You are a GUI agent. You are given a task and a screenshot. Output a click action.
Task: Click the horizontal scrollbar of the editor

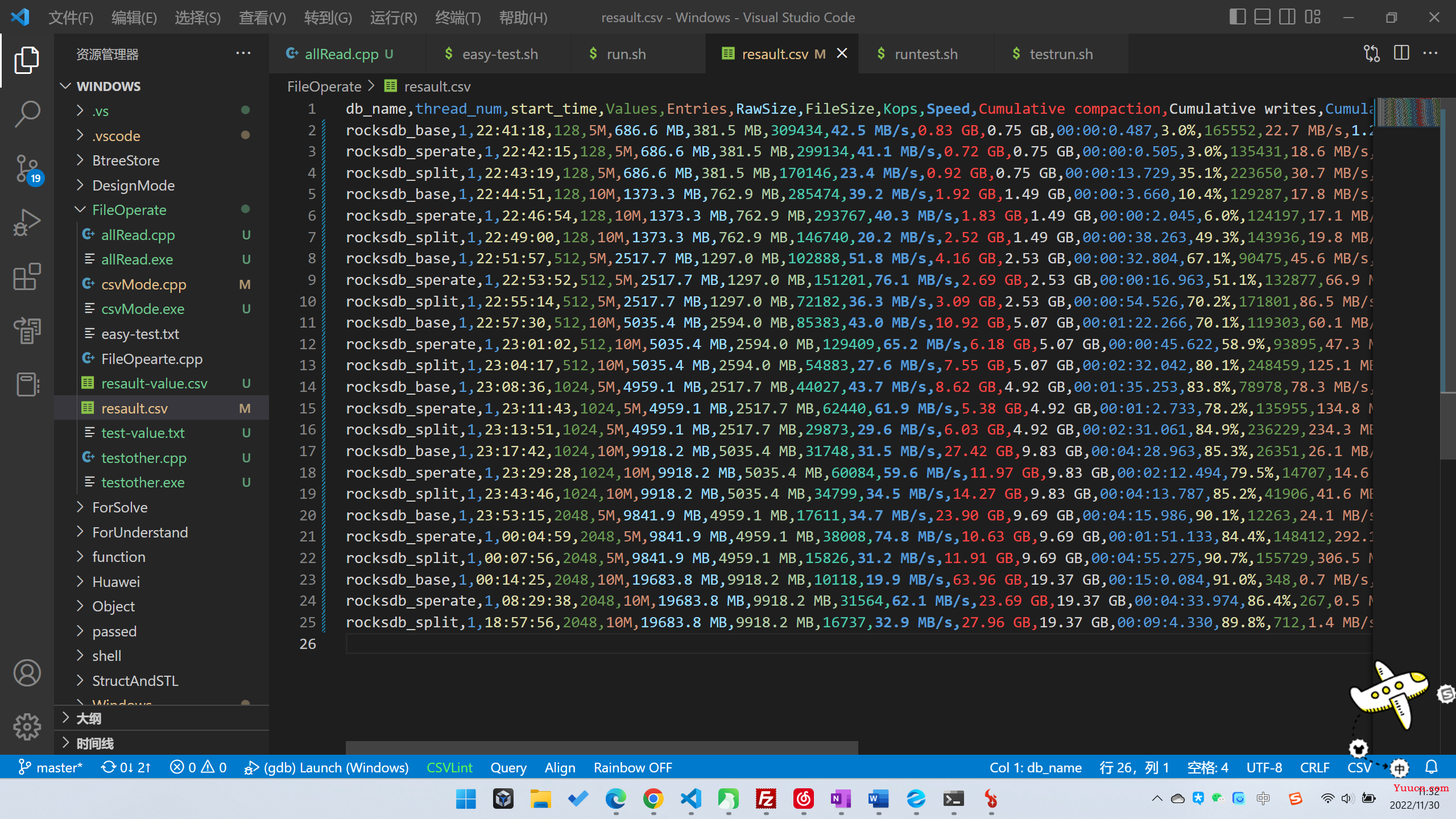click(x=602, y=747)
